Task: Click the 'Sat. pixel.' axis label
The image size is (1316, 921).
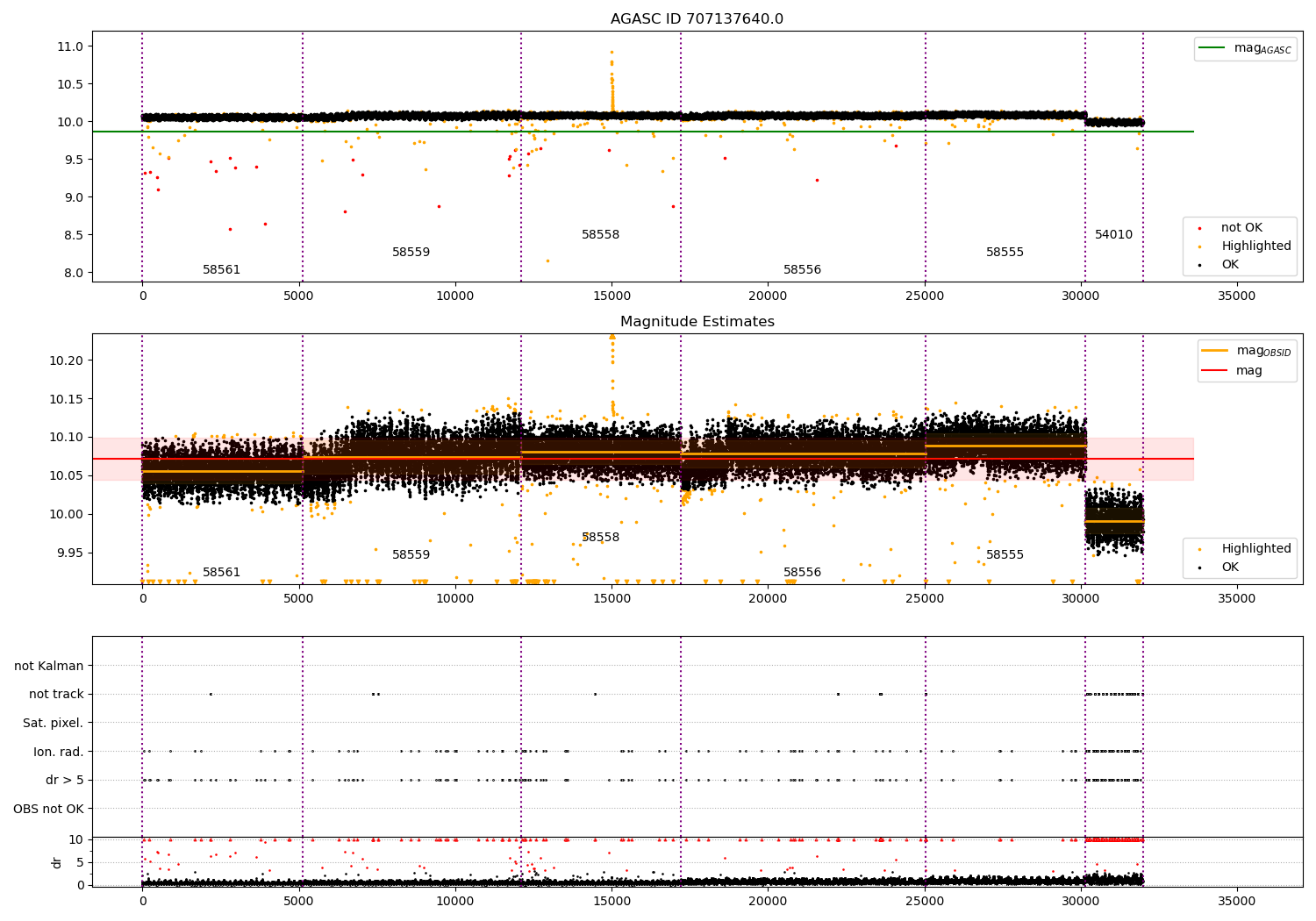Action: pos(53,724)
